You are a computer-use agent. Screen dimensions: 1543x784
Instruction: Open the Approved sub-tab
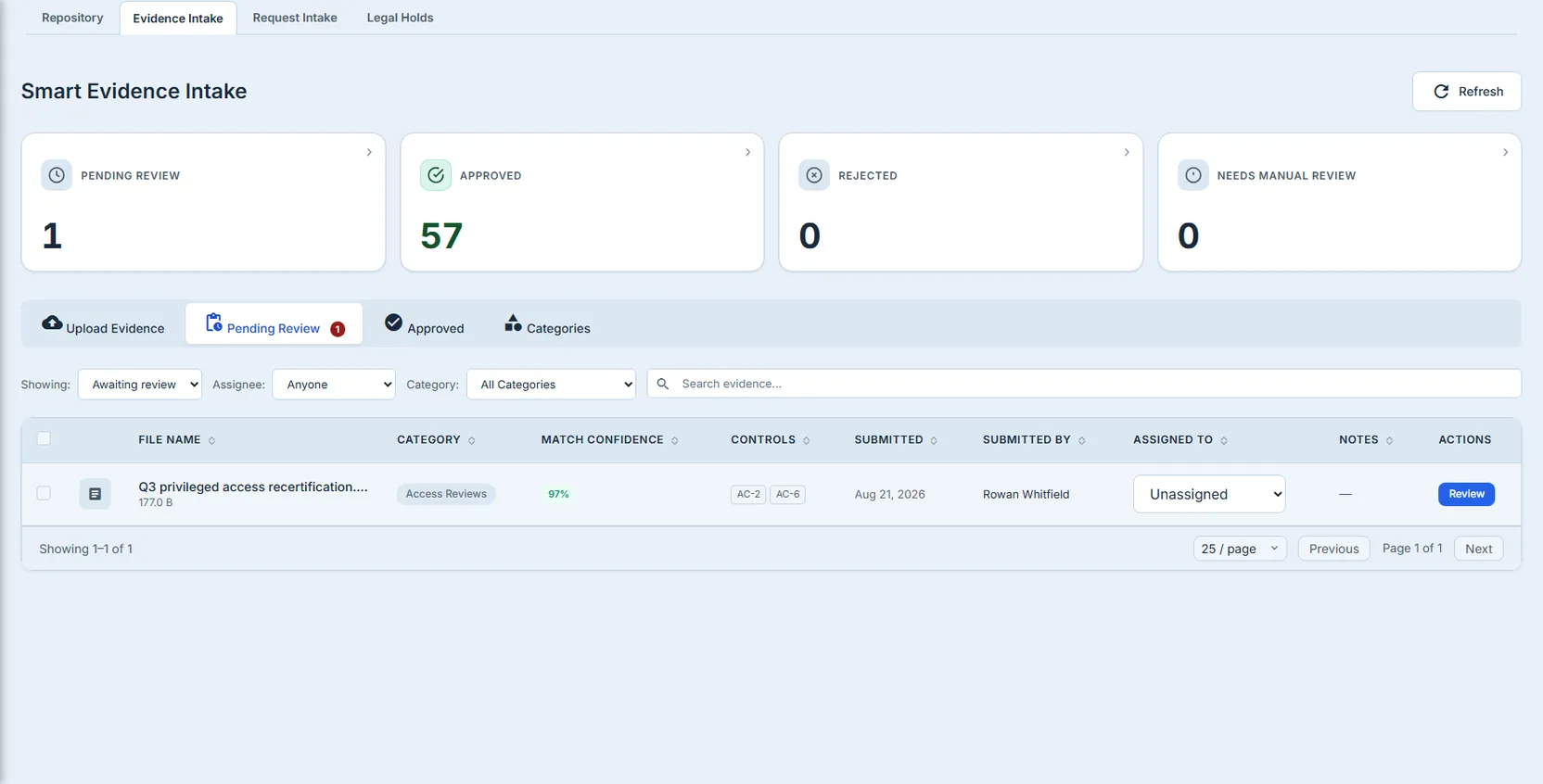[425, 324]
